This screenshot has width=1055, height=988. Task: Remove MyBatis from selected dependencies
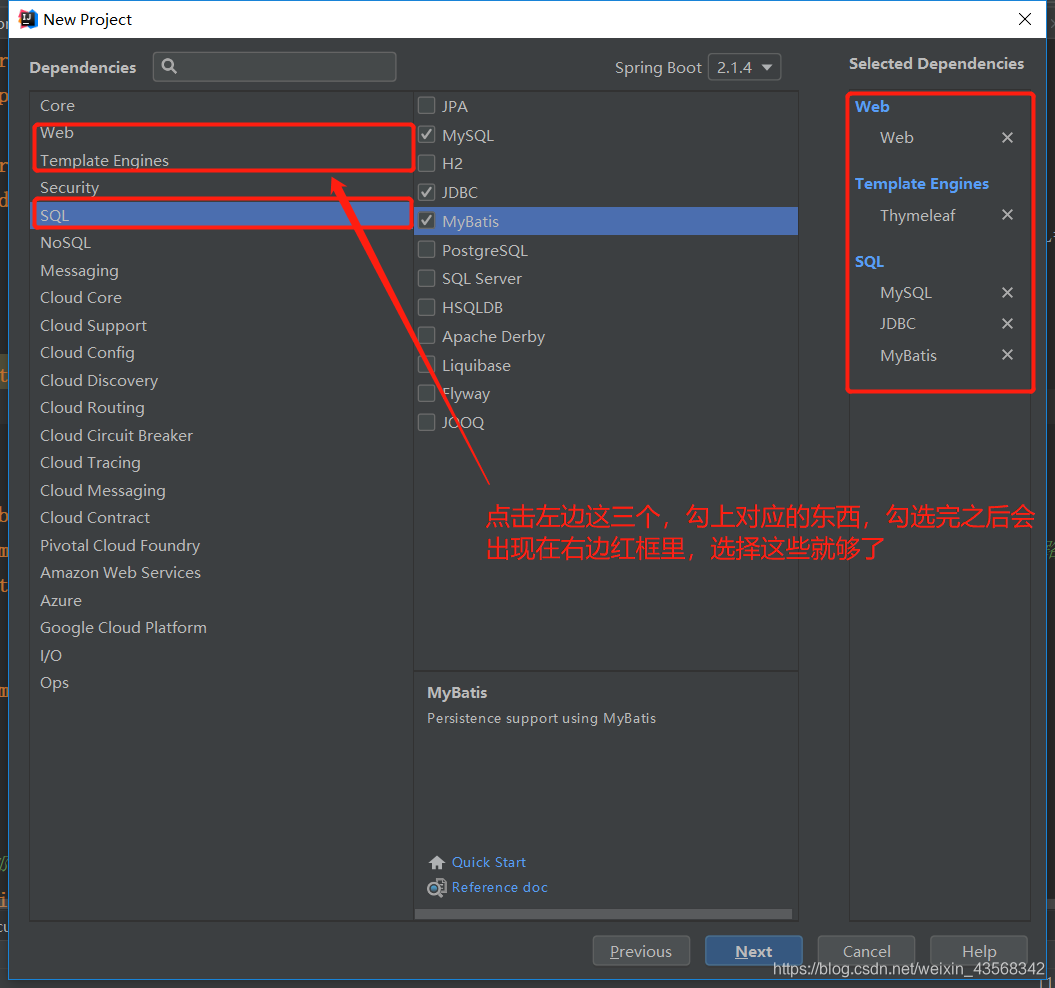(1007, 355)
